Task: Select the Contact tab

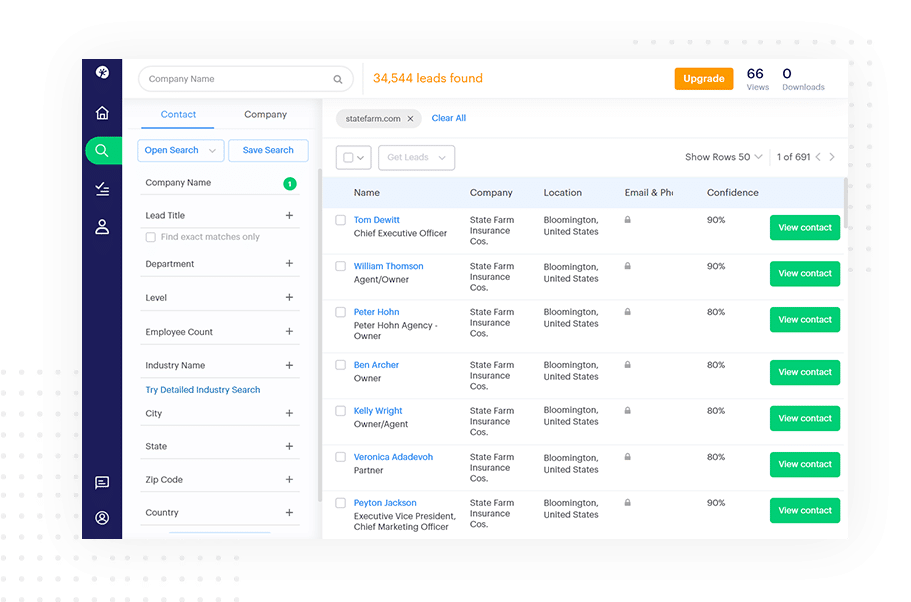Action: point(177,114)
